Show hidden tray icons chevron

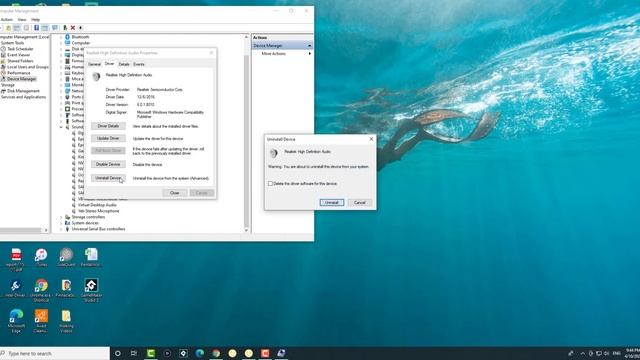[582, 353]
